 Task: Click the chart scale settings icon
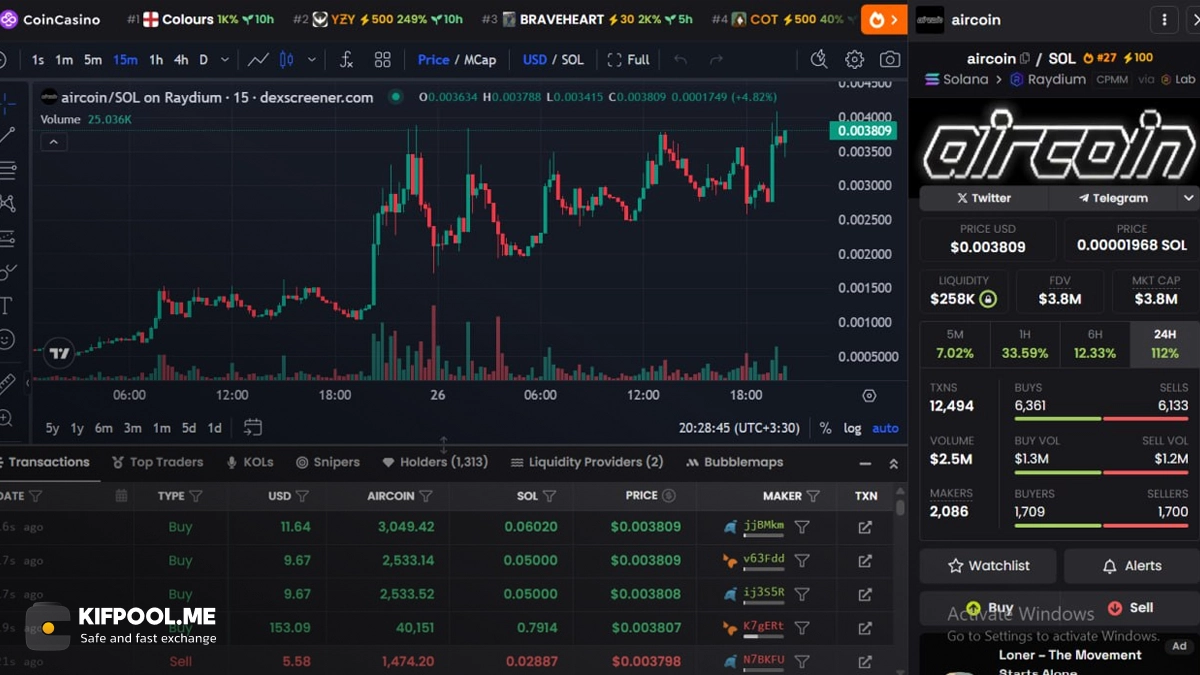[869, 396]
